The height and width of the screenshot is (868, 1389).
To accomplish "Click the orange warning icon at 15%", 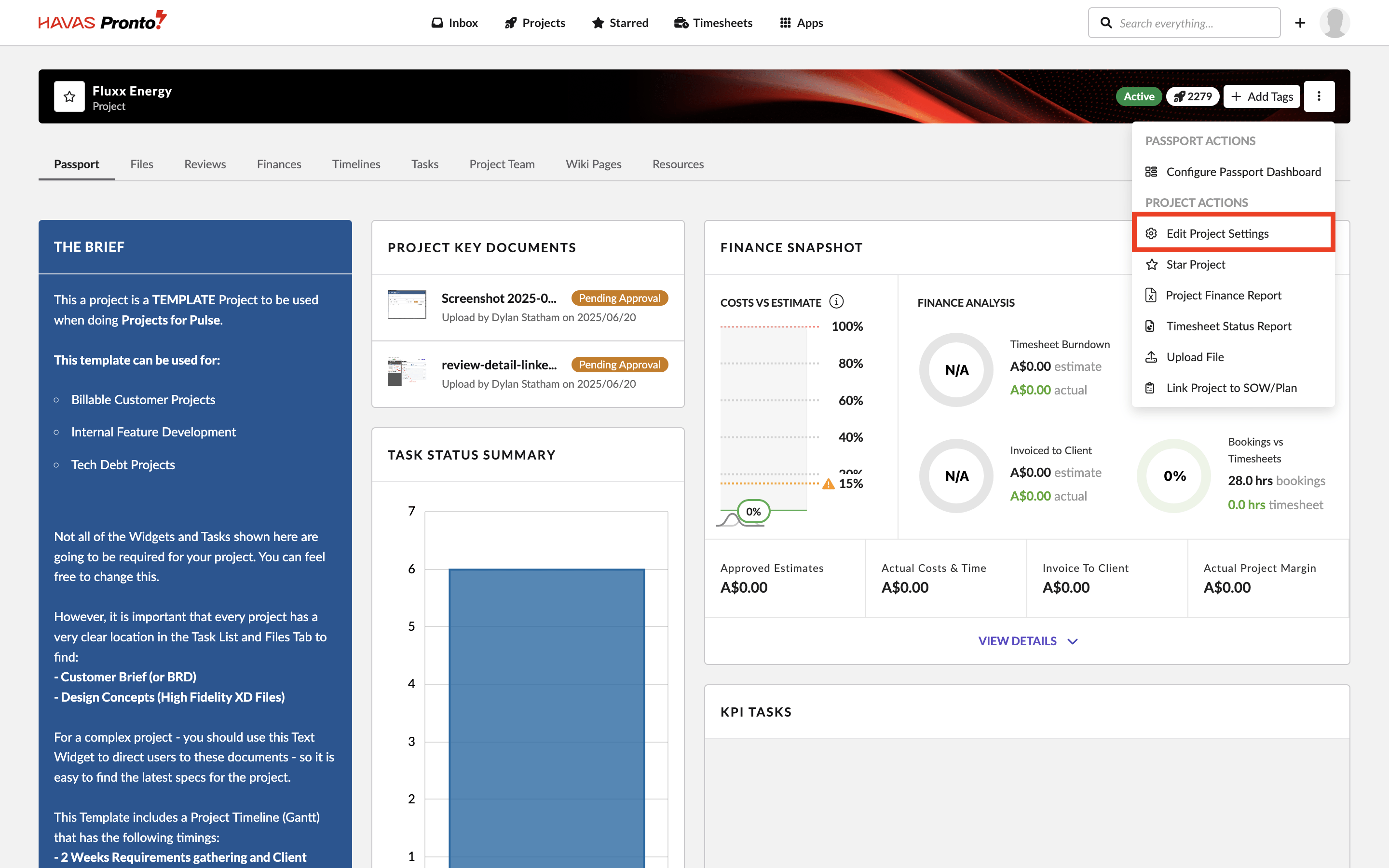I will [x=828, y=483].
